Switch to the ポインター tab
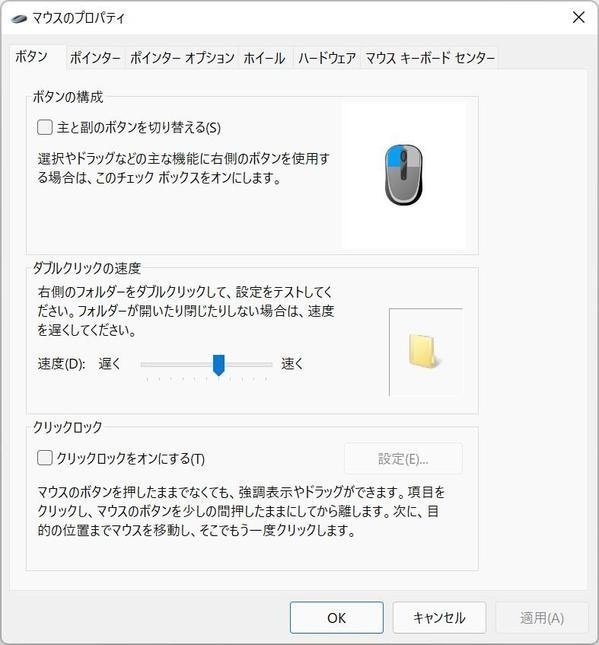The height and width of the screenshot is (645, 599). [95, 58]
